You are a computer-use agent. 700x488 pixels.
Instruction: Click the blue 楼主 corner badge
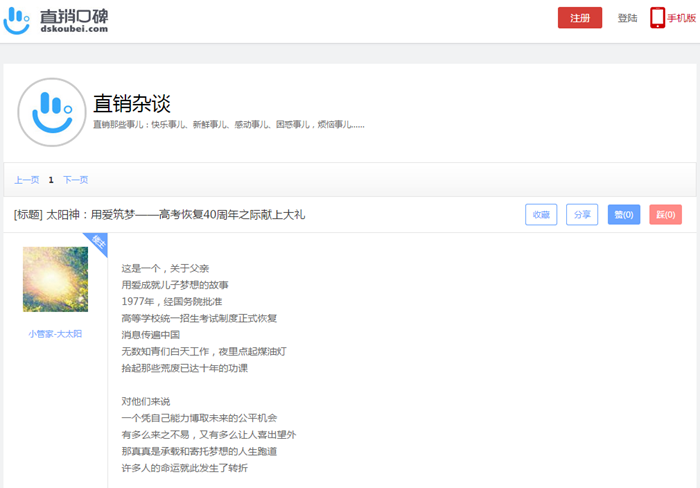click(98, 242)
